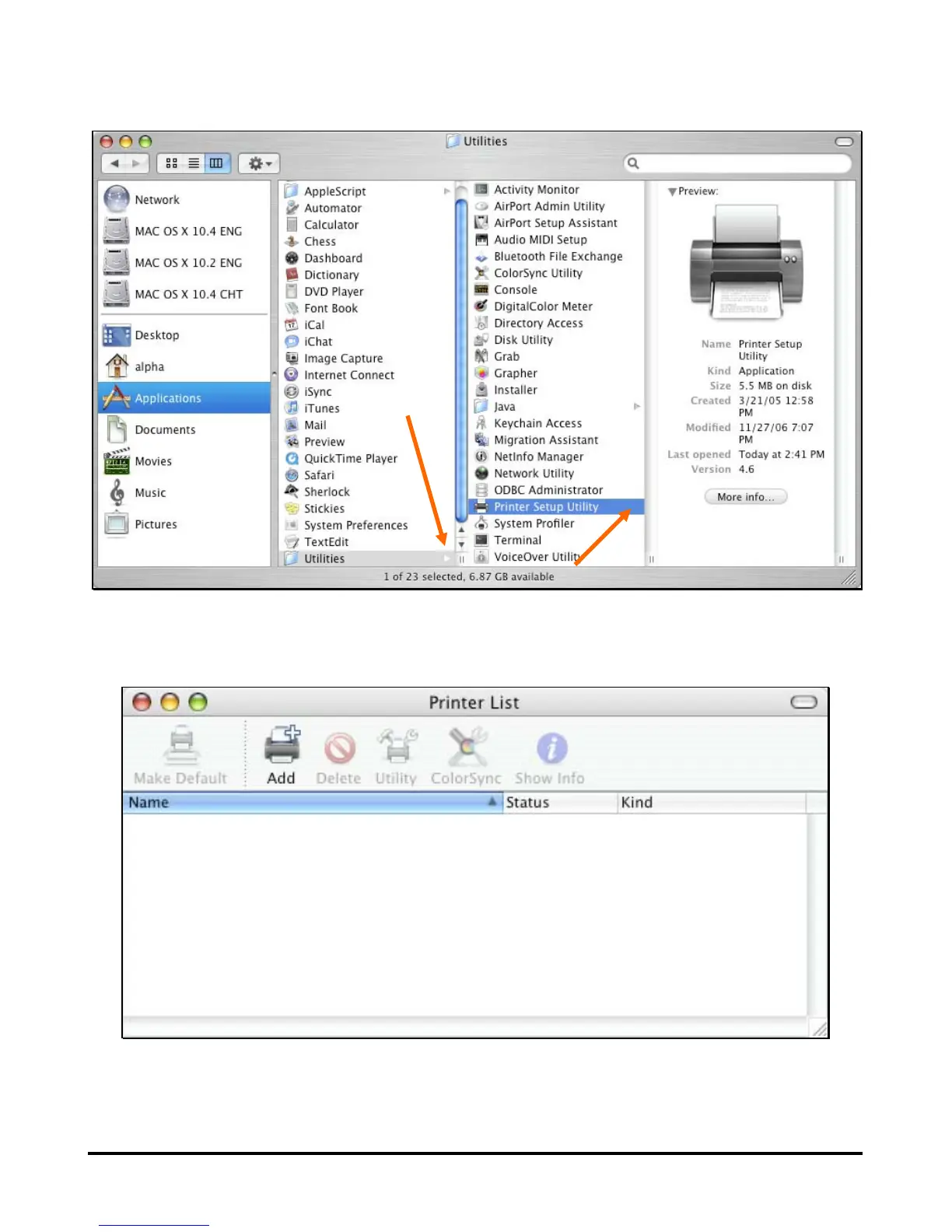Click the scroll up arrow in Applications column
The width and height of the screenshot is (952, 1232).
coord(461,530)
